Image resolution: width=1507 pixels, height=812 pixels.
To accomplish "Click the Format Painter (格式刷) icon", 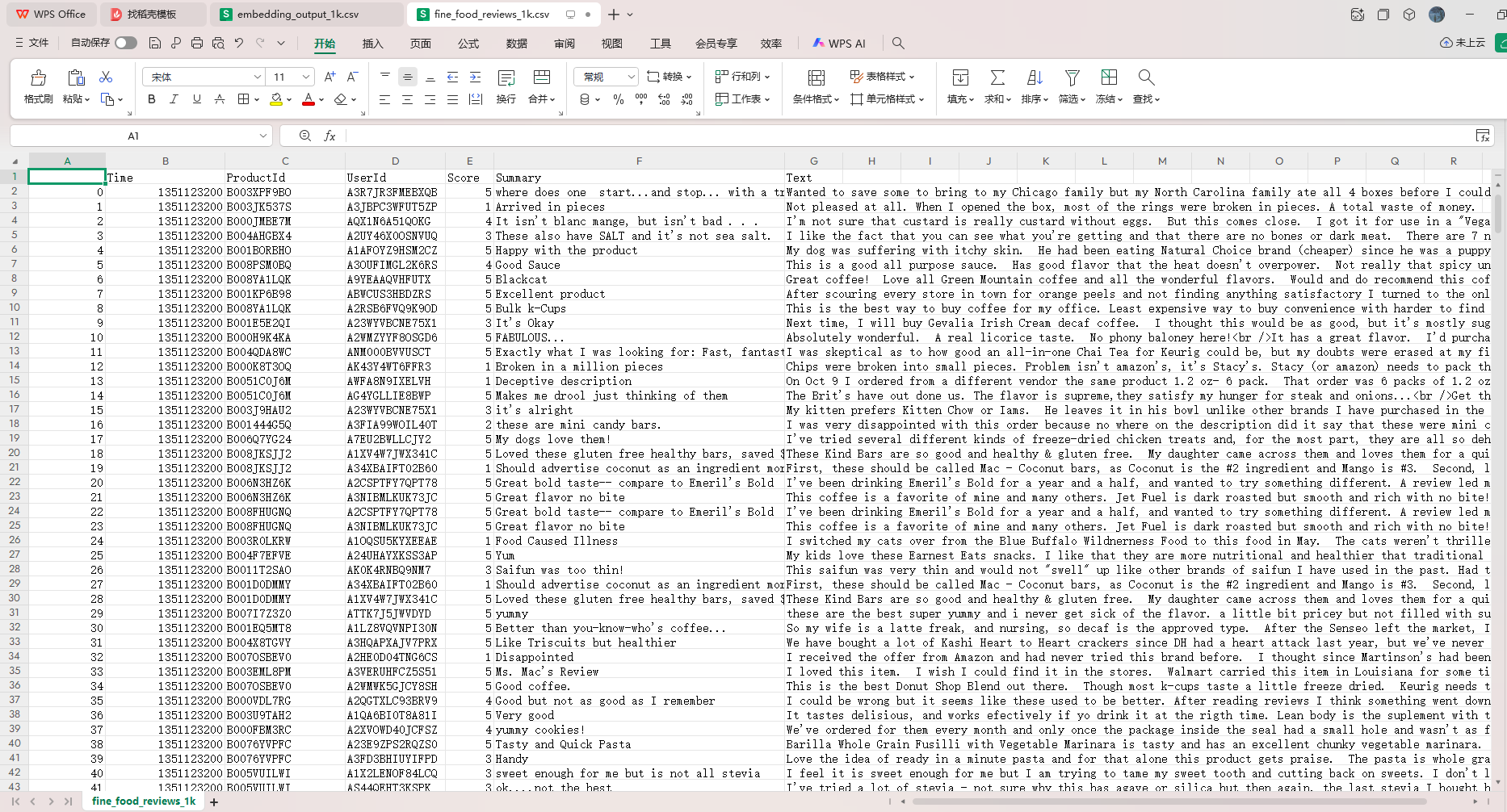I will coord(38,77).
